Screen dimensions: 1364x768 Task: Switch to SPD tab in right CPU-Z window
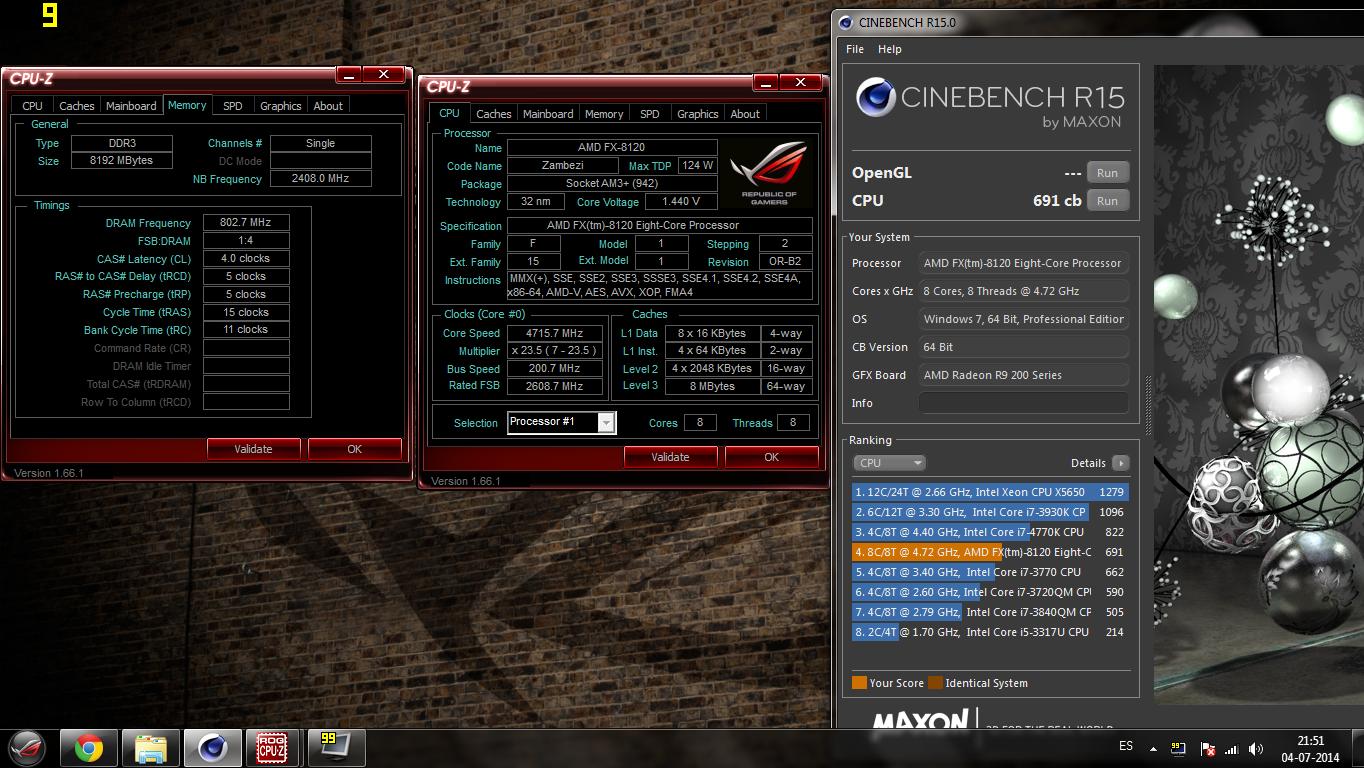pyautogui.click(x=650, y=114)
